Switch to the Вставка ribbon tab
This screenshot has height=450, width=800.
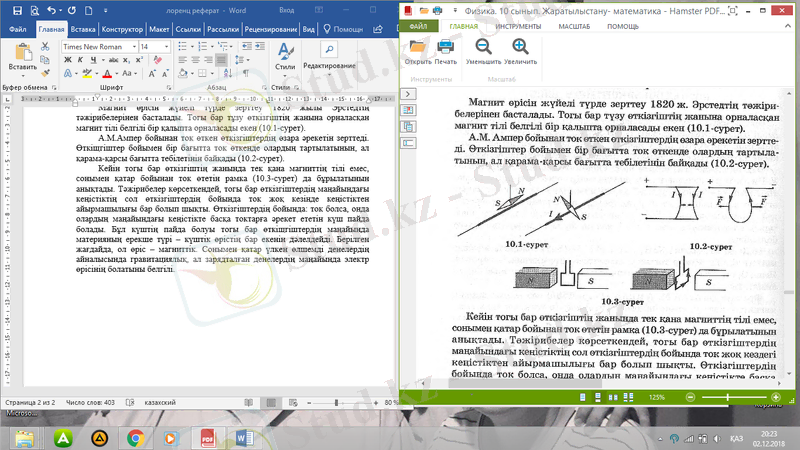pyautogui.click(x=81, y=29)
